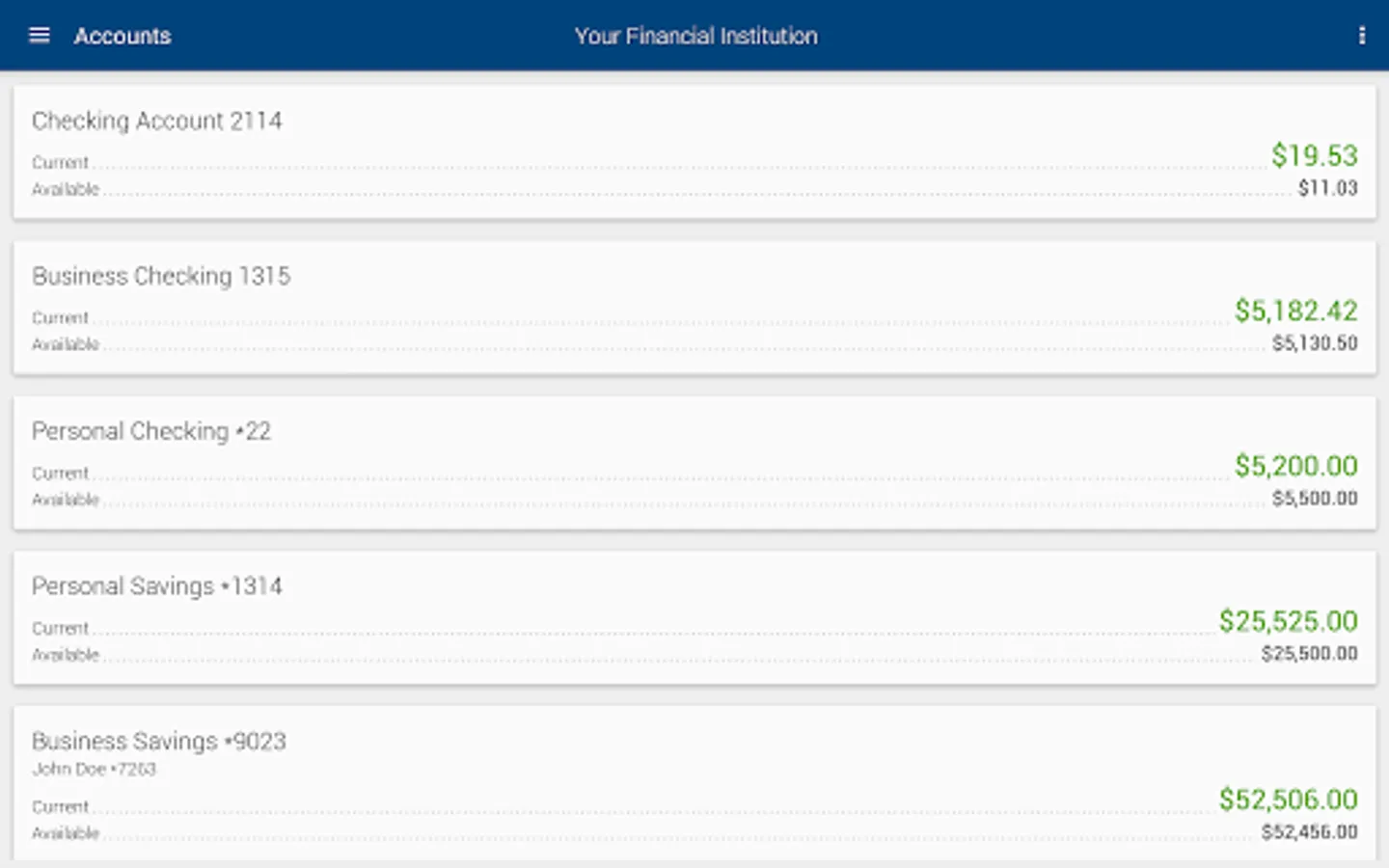Click the $25,525.00 current balance

(x=1288, y=621)
